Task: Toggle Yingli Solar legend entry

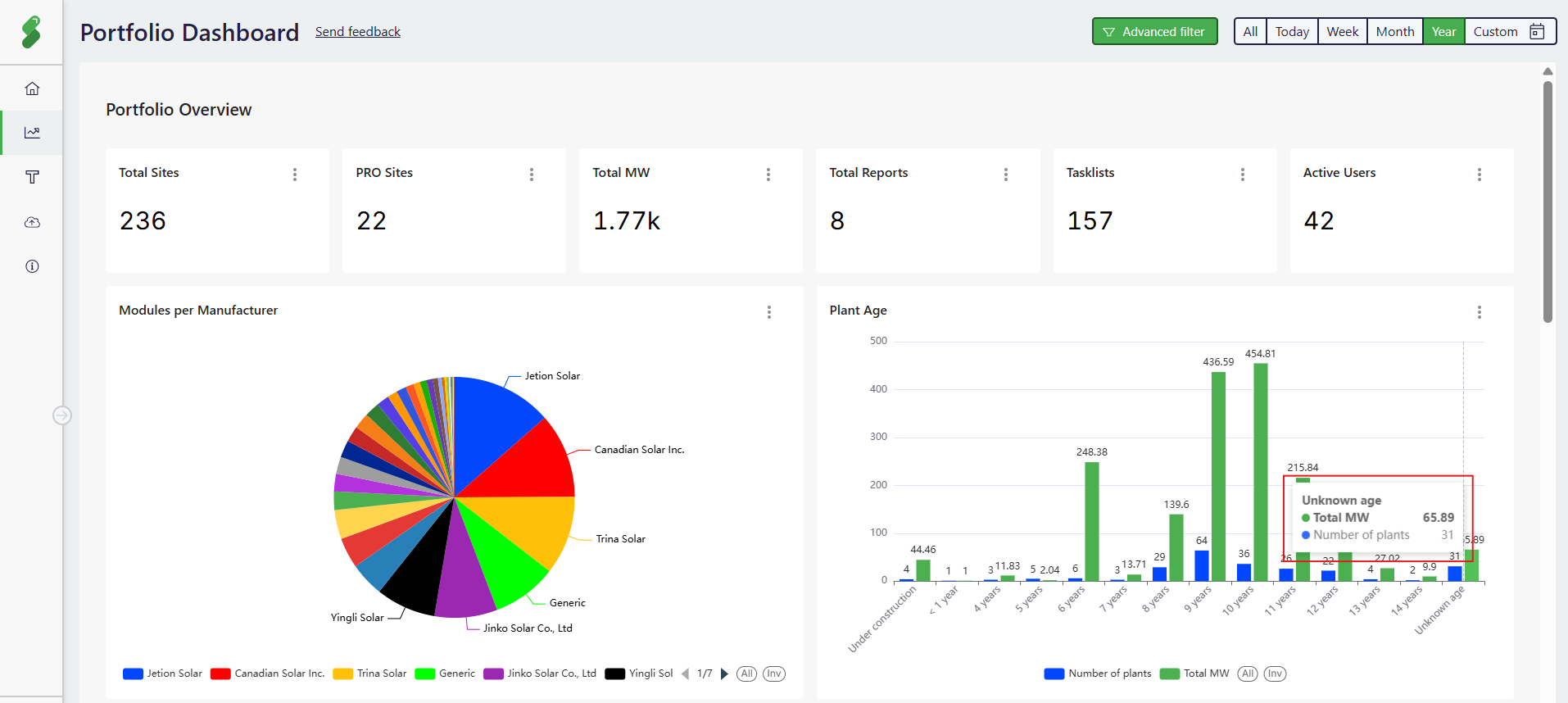Action: click(x=639, y=674)
